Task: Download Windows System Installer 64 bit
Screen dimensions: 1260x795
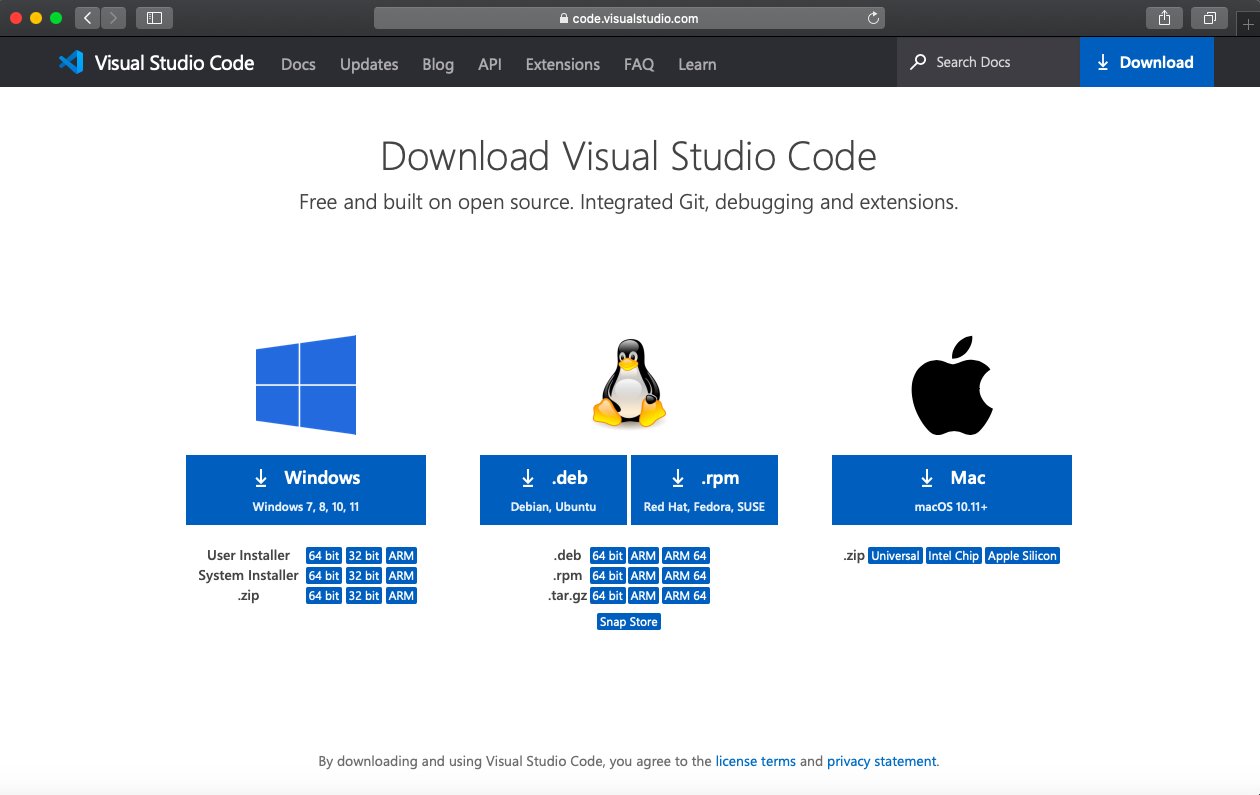Action: pyautogui.click(x=324, y=576)
